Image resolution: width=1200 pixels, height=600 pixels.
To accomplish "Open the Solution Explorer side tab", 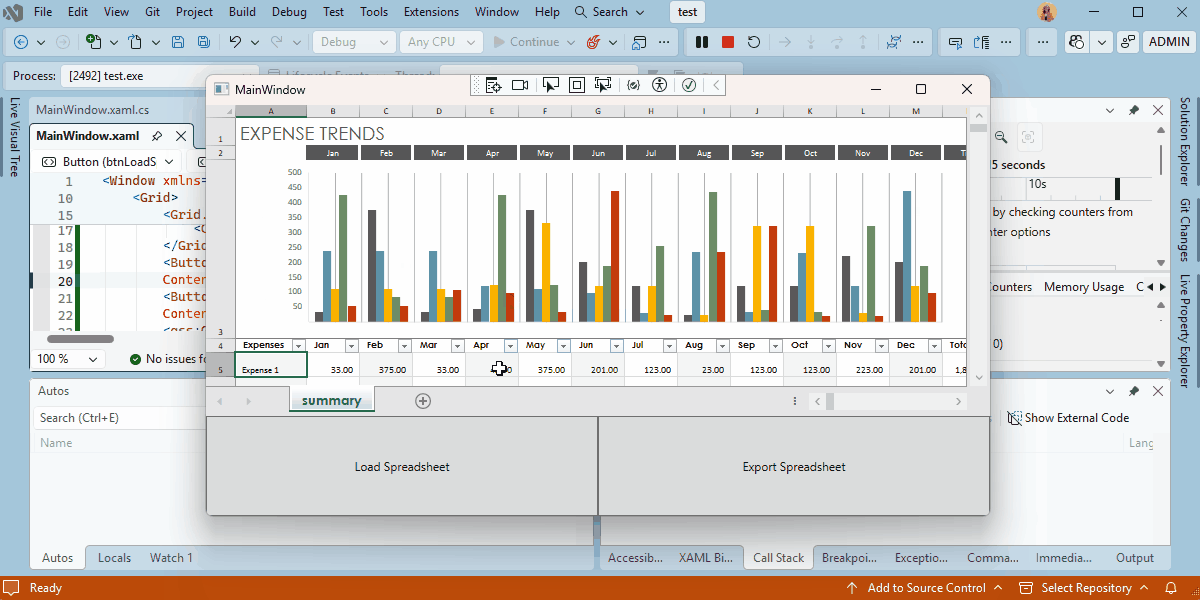I will coord(1185,142).
